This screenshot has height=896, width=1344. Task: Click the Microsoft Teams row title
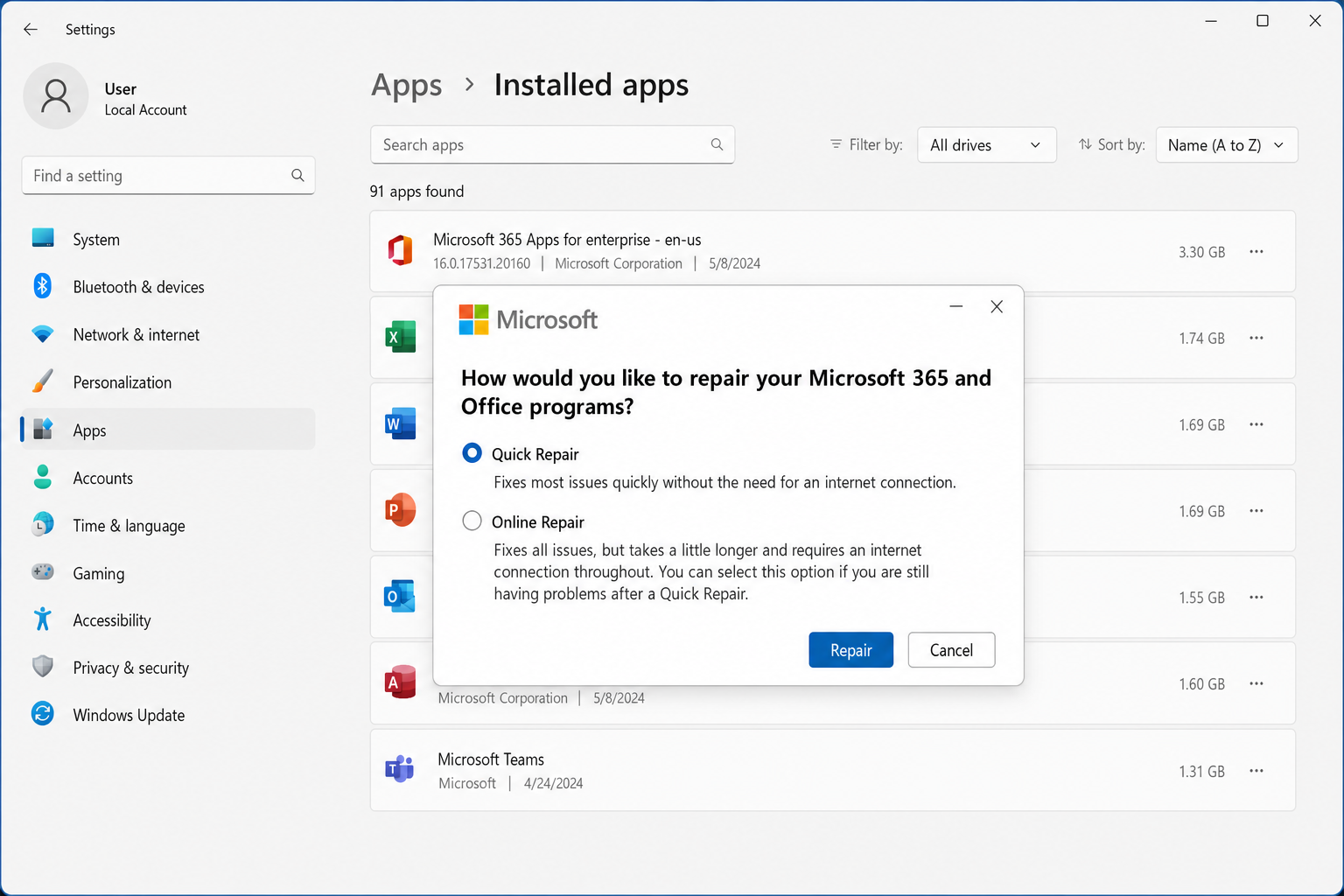(491, 759)
